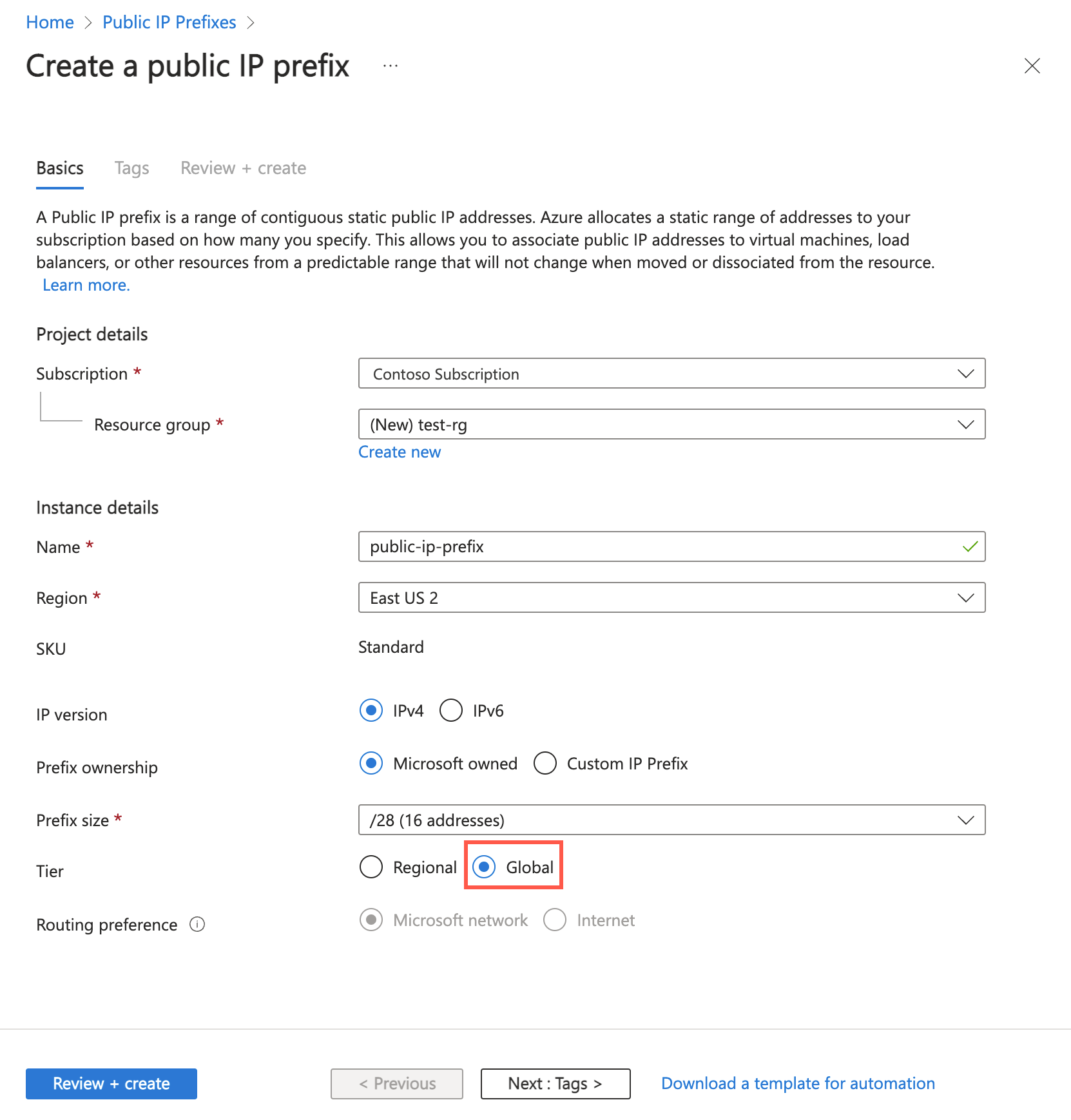Switch Tier to Regional
This screenshot has height=1120, width=1071.
tap(371, 867)
